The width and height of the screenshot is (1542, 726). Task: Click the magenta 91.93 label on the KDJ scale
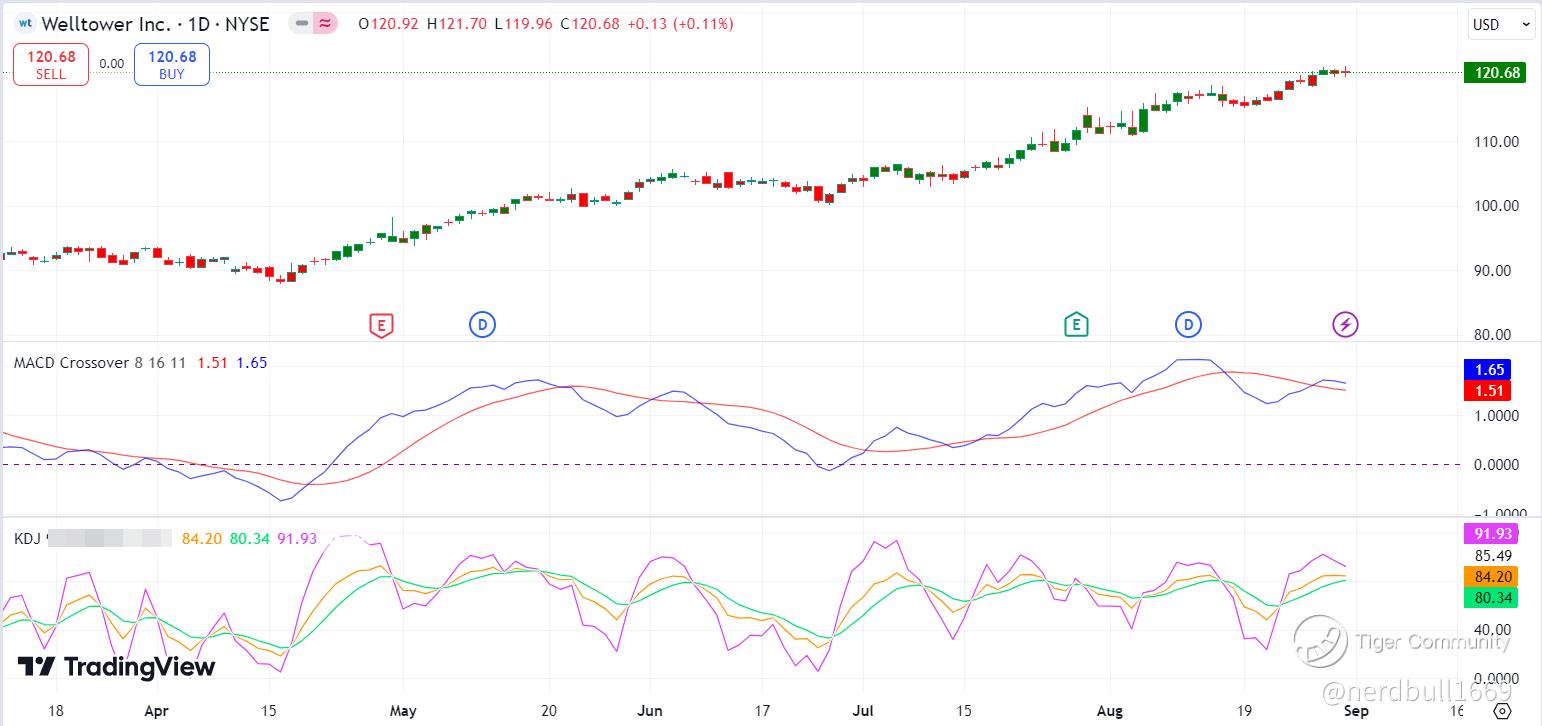coord(1490,533)
